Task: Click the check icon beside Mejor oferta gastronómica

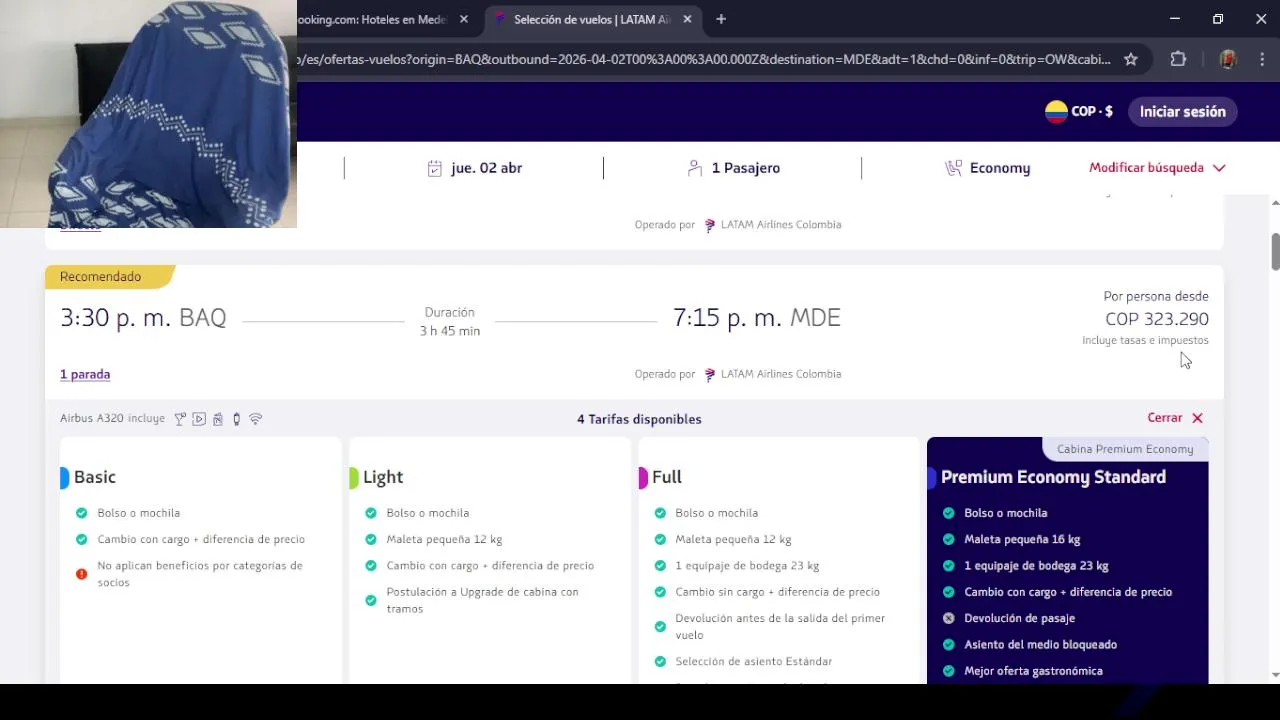Action: click(x=949, y=671)
